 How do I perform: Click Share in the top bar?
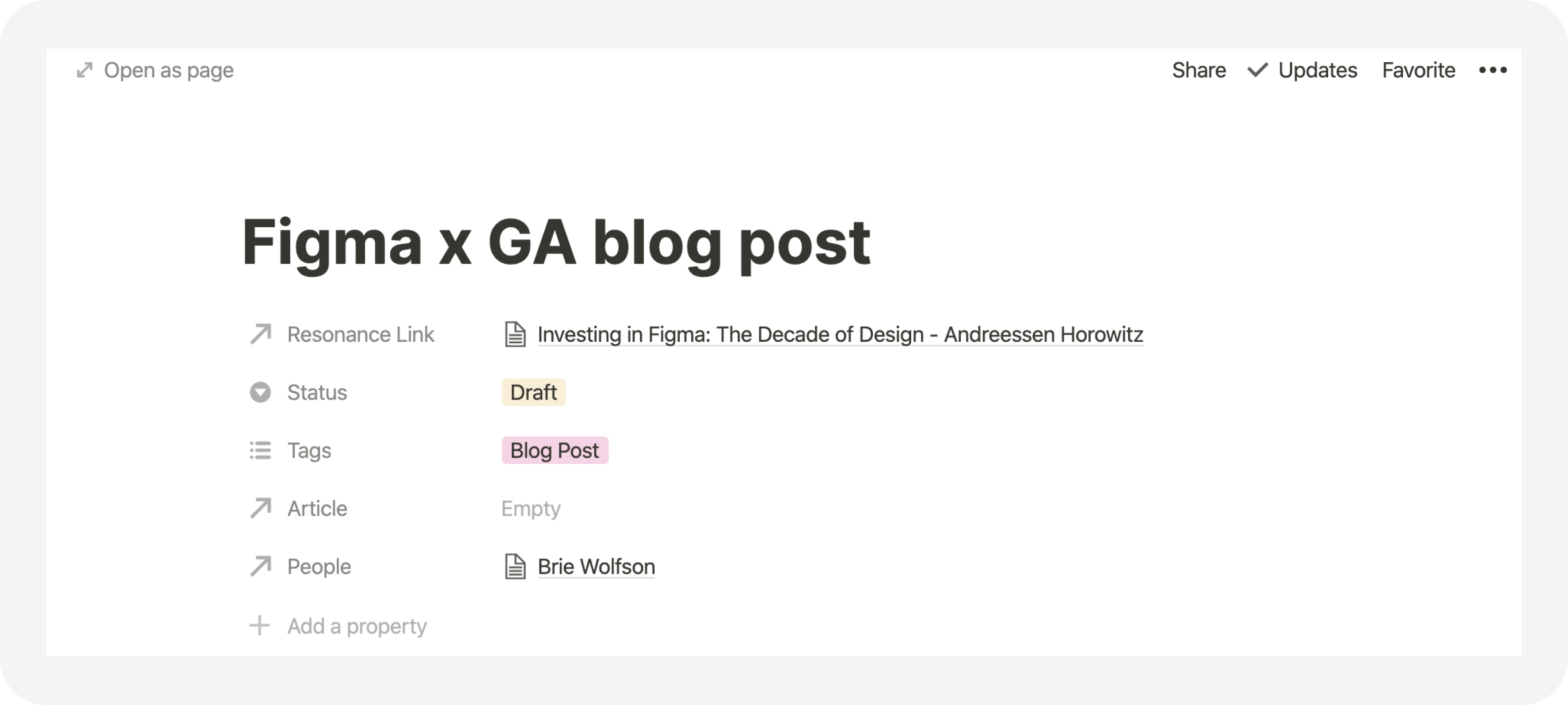1199,70
